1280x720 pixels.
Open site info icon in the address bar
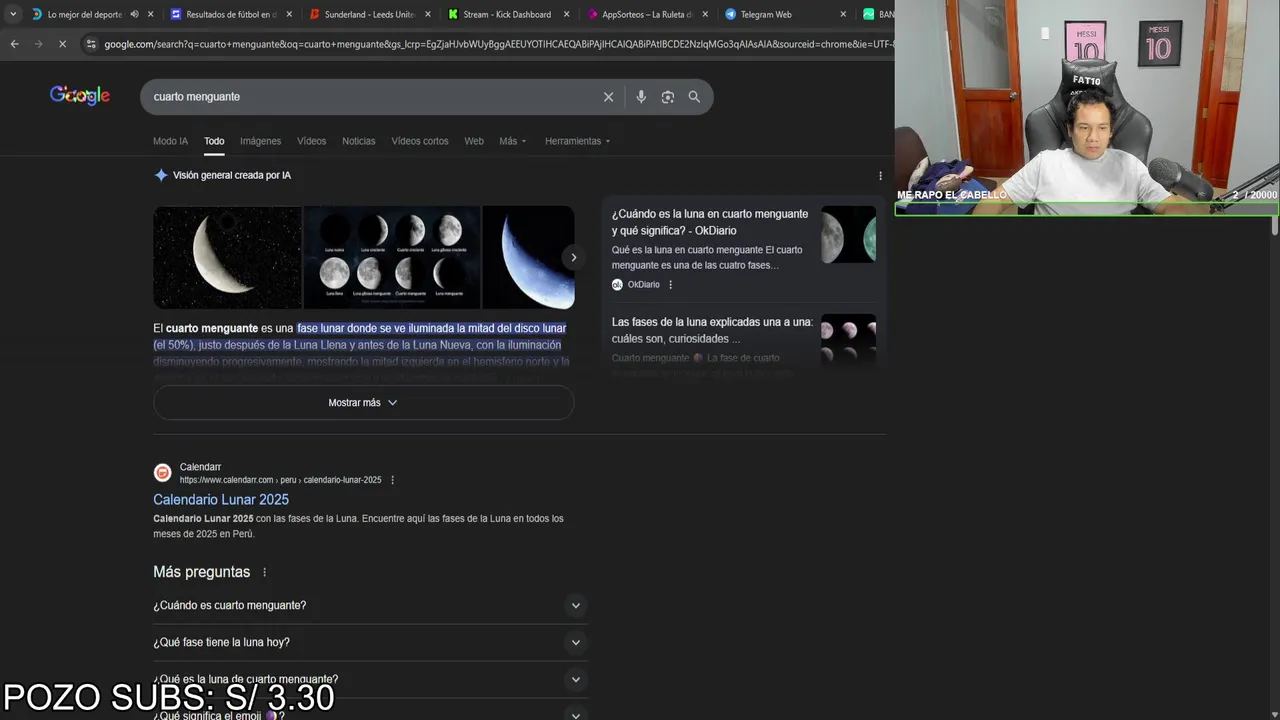[x=91, y=44]
